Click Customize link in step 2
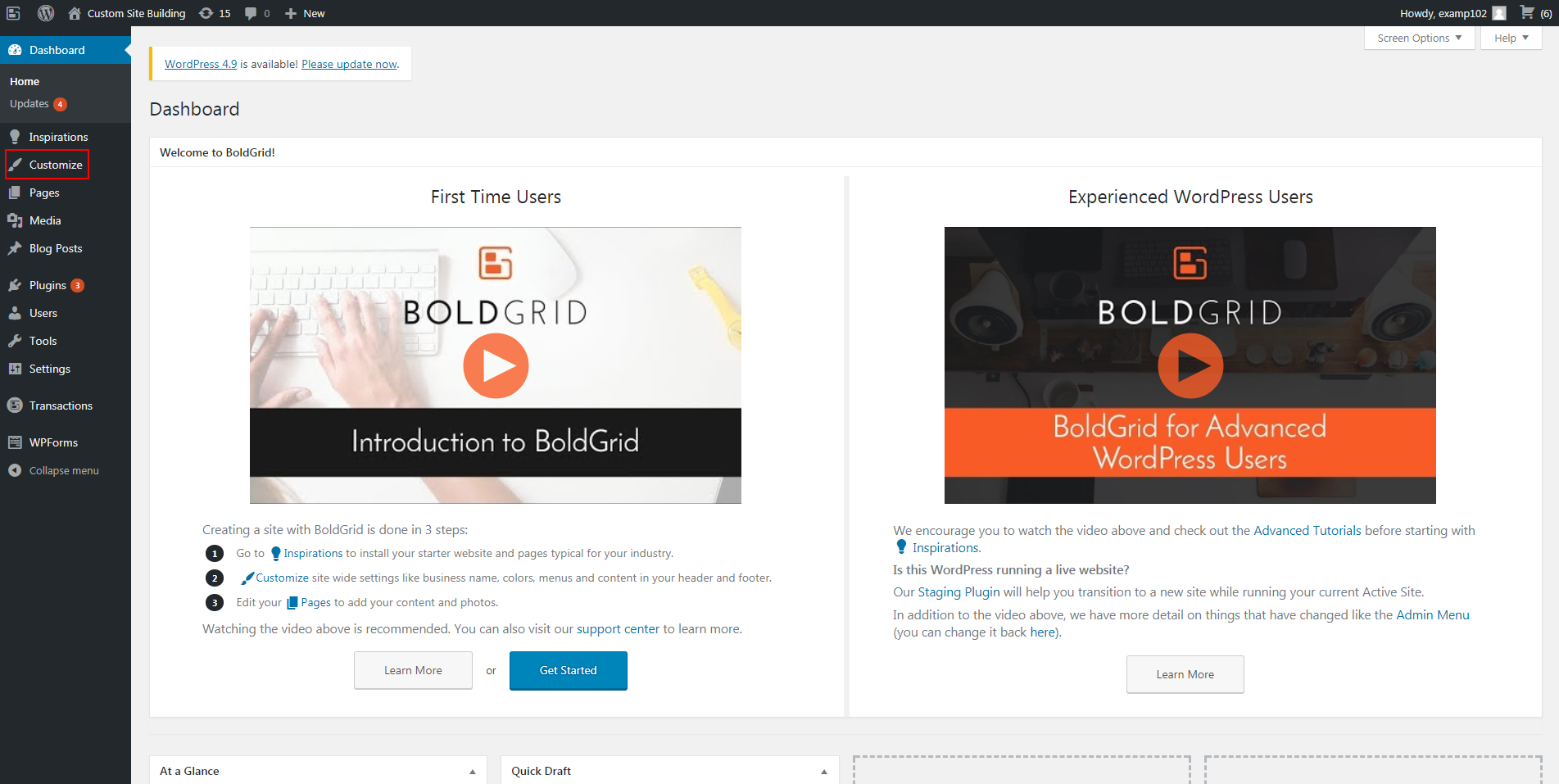Screen dimensions: 1559x784 click(282, 578)
